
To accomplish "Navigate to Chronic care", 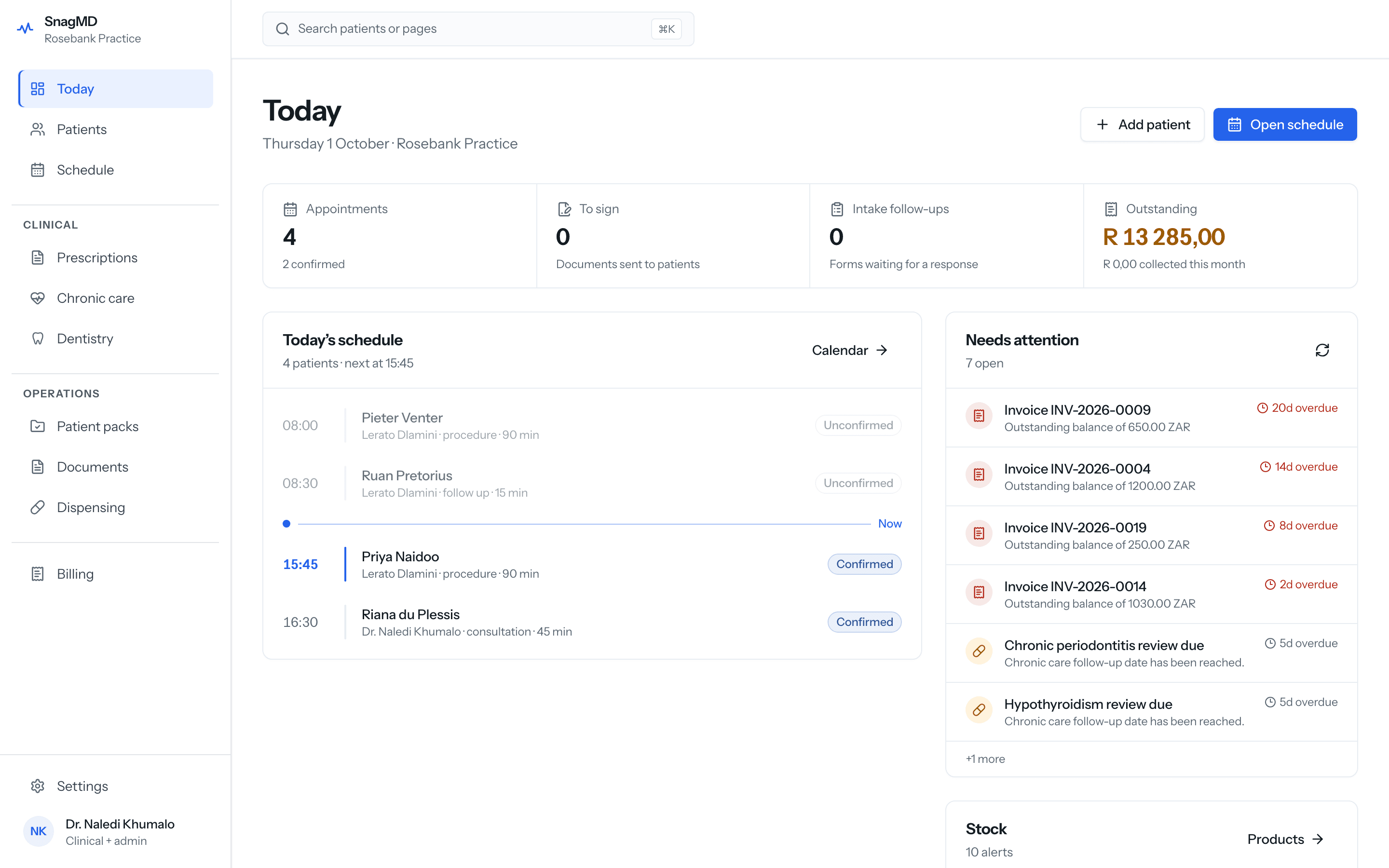I will [116, 298].
